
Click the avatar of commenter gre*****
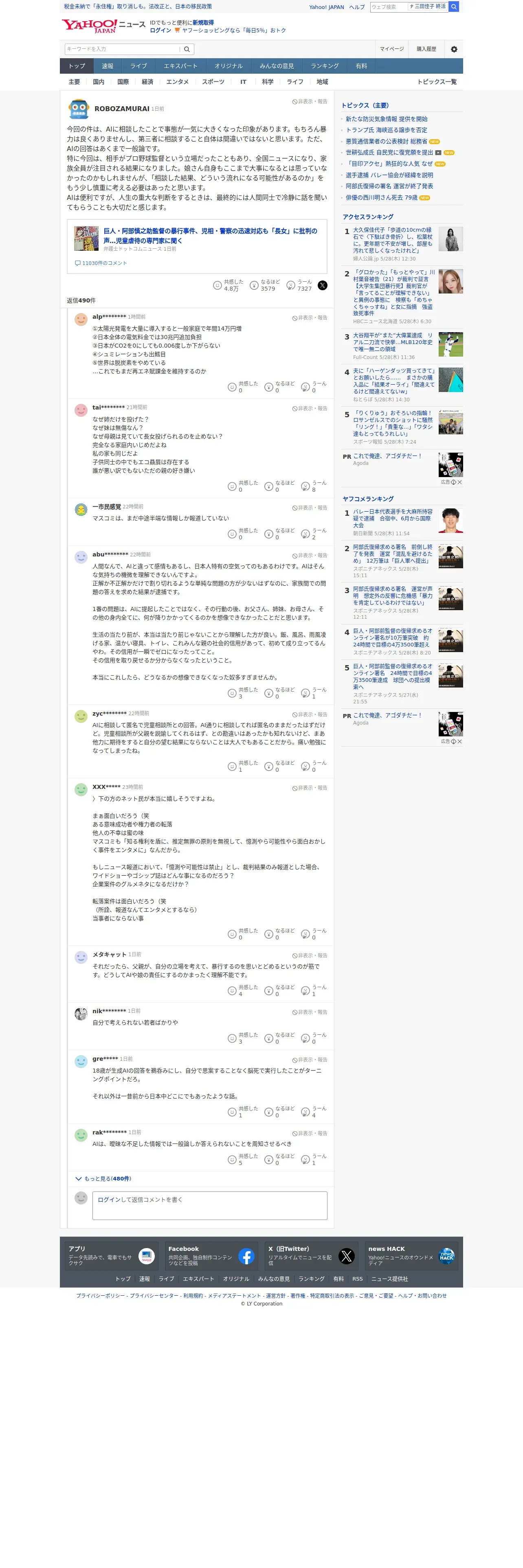pyautogui.click(x=81, y=1062)
